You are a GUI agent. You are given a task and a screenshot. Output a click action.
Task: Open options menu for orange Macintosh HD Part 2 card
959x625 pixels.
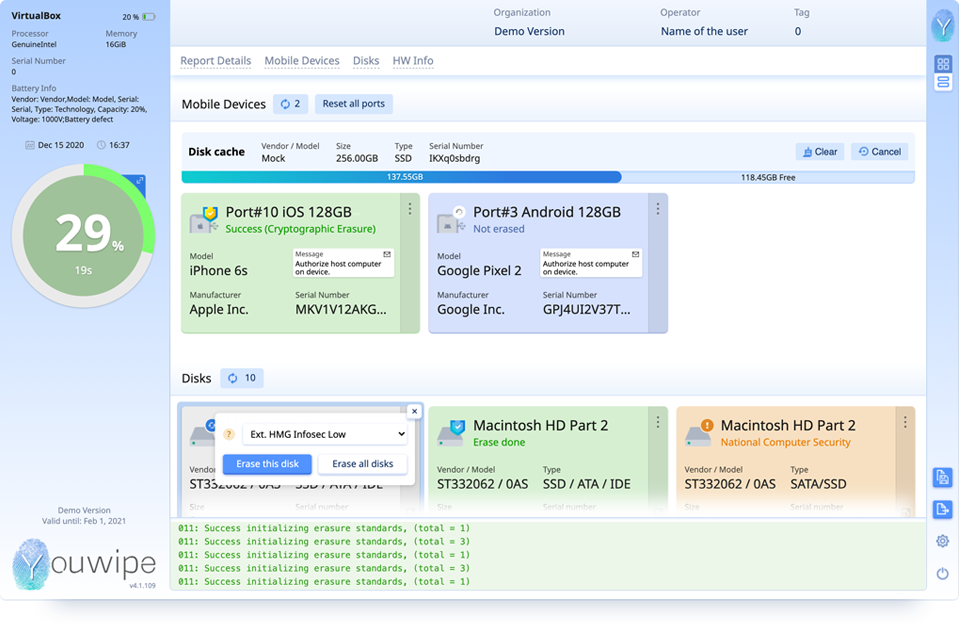tap(905, 422)
